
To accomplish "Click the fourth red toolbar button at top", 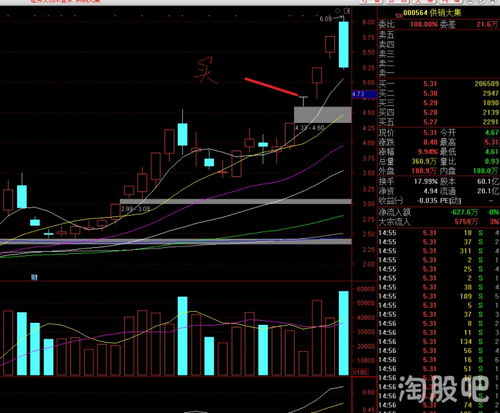I will 452,1.
